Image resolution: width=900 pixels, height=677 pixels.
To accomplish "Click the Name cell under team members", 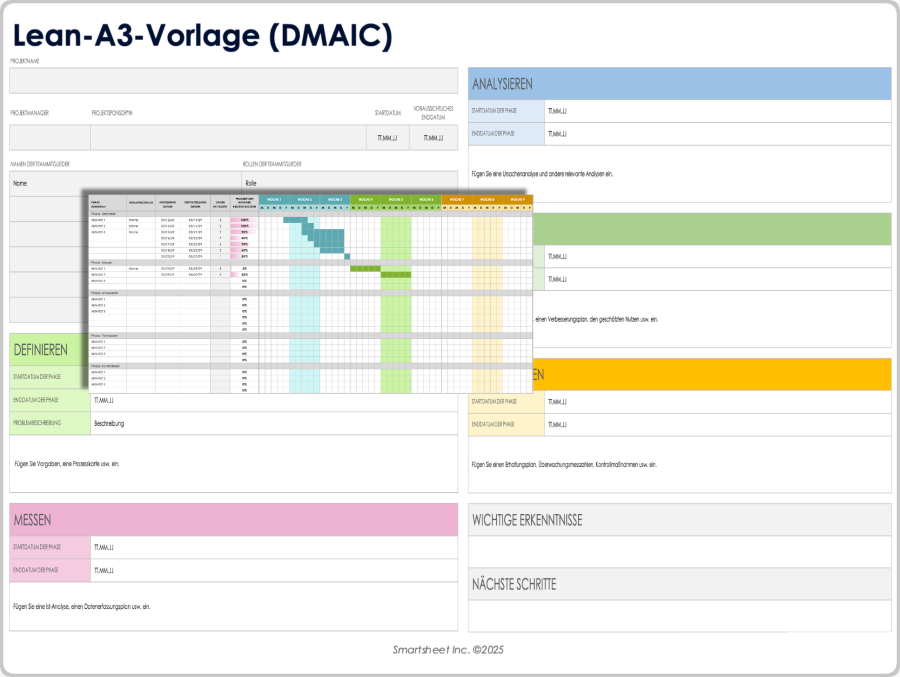I will tap(126, 183).
